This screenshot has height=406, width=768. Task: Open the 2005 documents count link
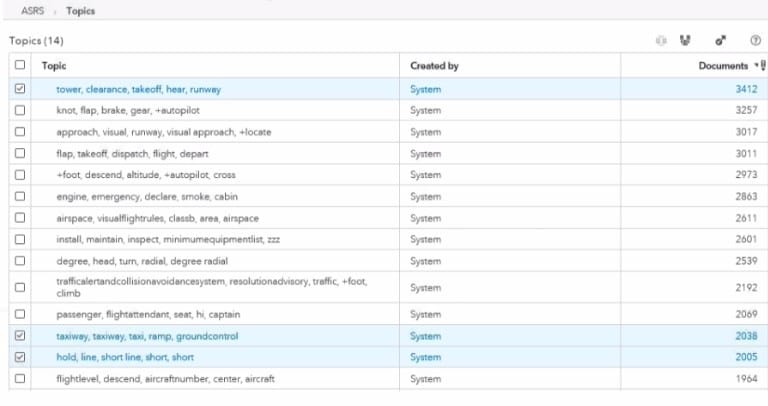tap(745, 357)
